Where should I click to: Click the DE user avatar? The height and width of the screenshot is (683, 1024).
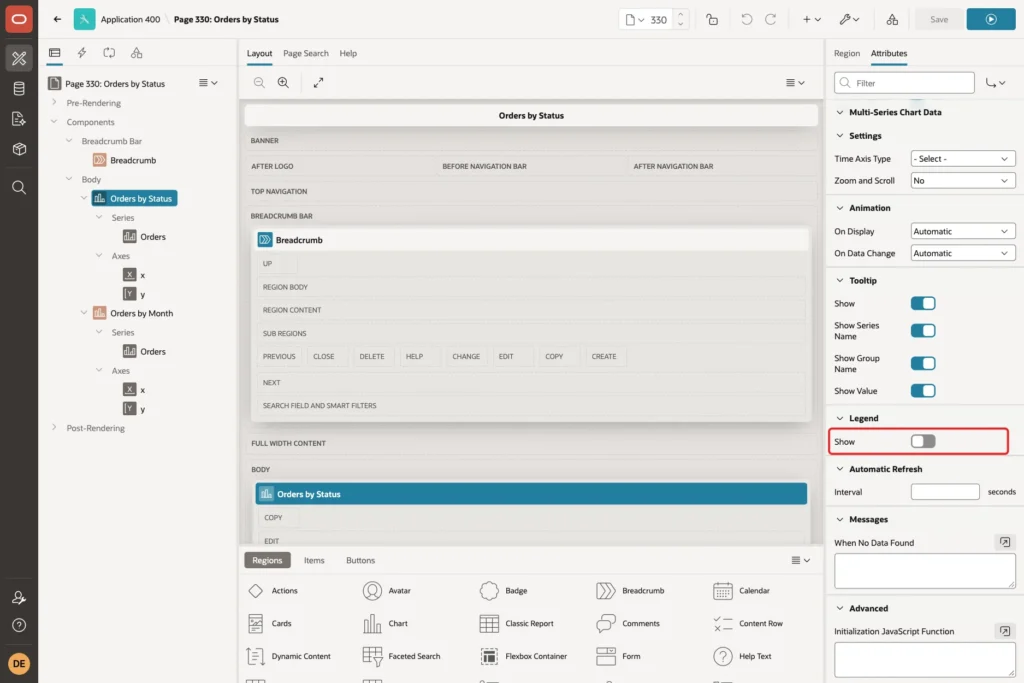pos(19,663)
